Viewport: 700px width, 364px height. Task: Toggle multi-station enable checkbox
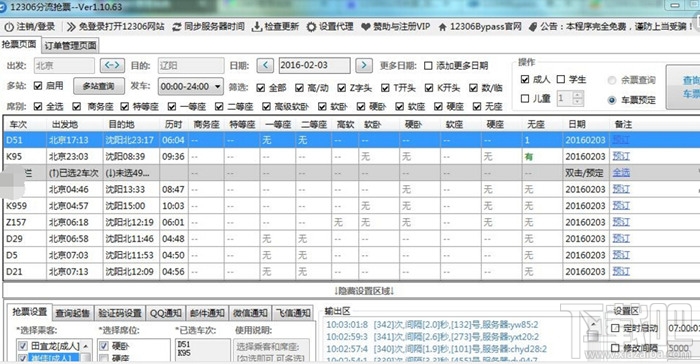click(38, 86)
